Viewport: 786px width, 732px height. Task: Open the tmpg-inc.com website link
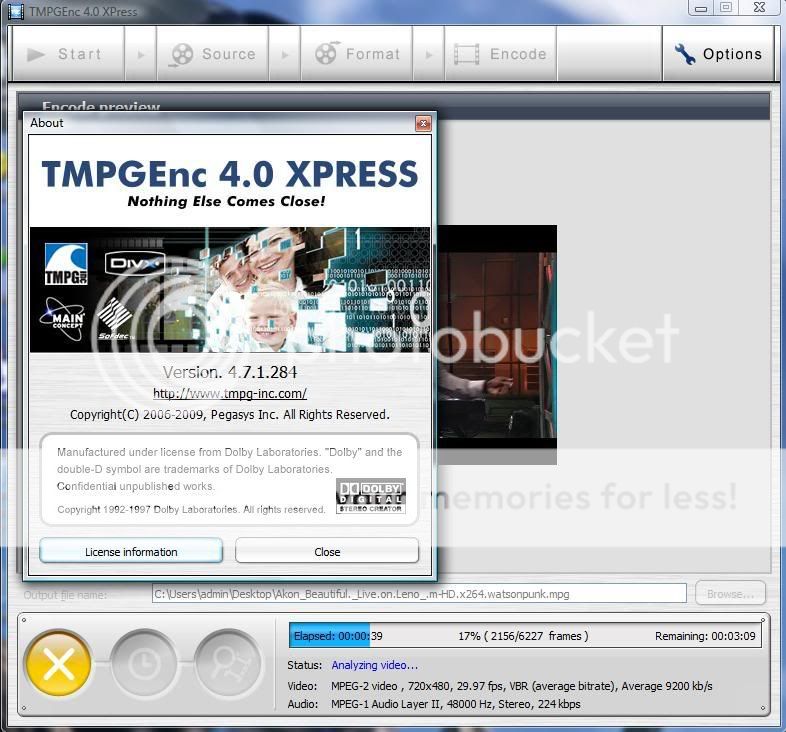[x=230, y=394]
